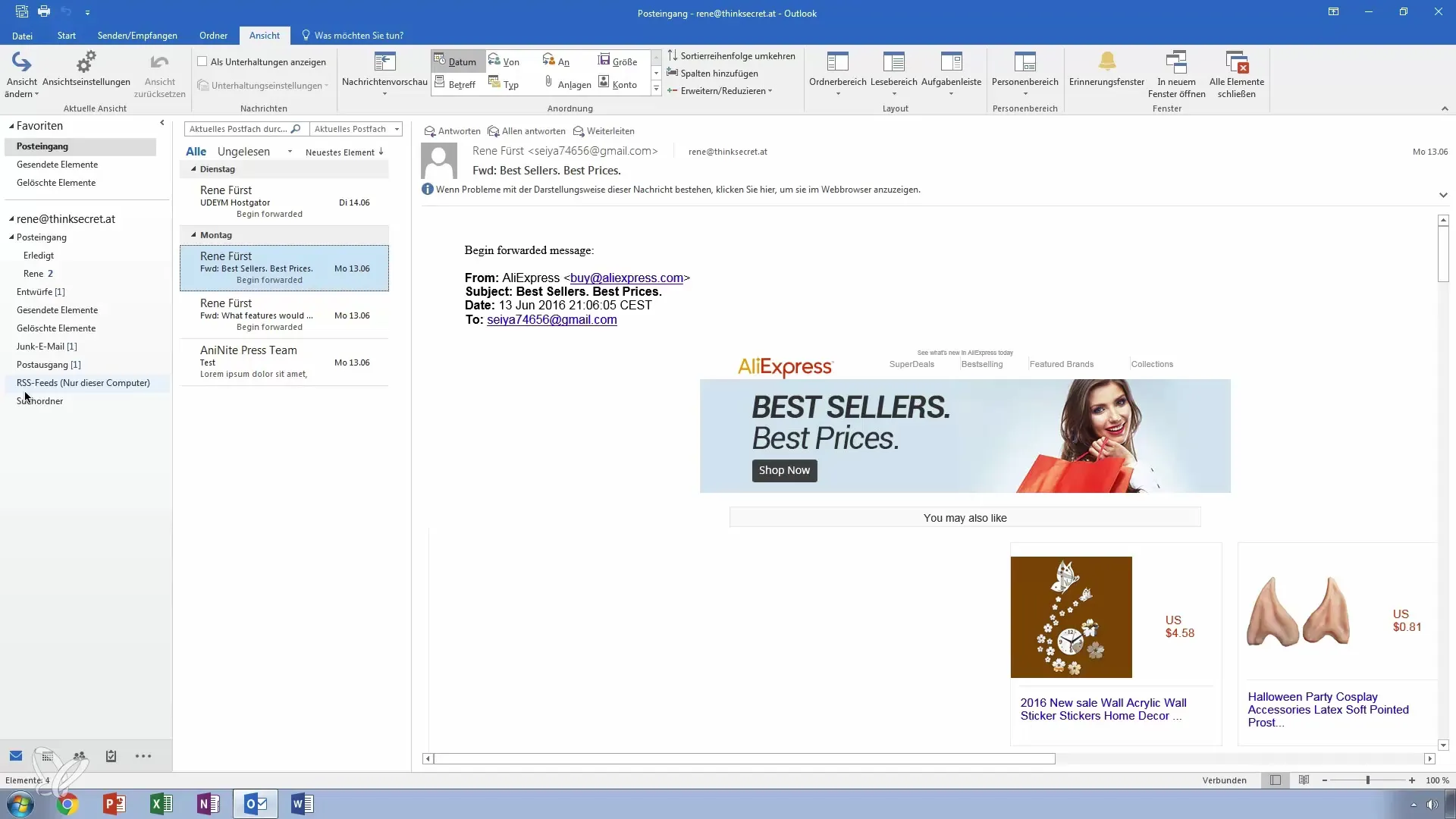Open the Datei tab
This screenshot has height=819, width=1456.
click(22, 36)
